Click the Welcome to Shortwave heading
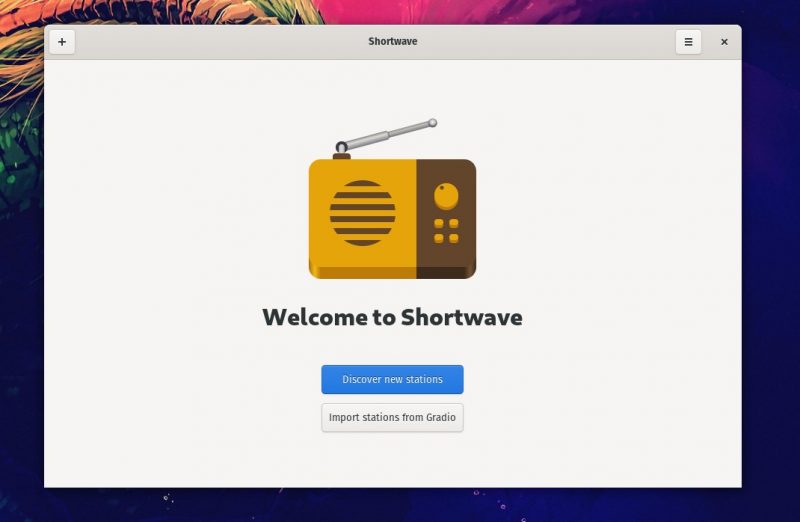 pyautogui.click(x=392, y=317)
